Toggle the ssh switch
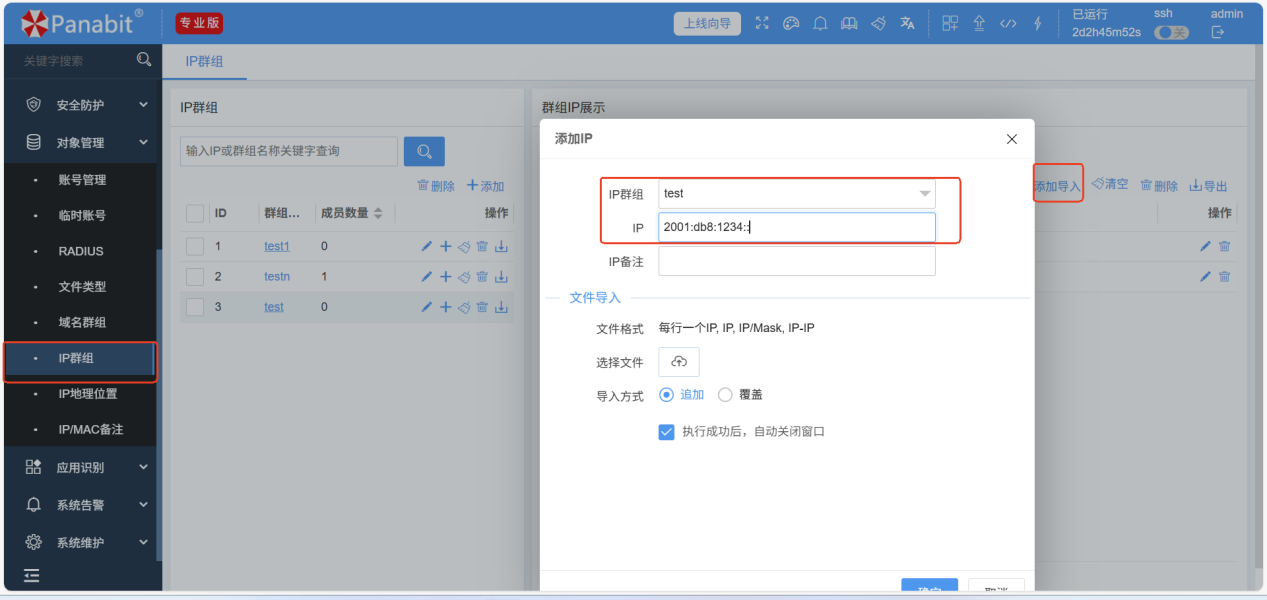Viewport: 1267px width, 600px height. 1171,33
